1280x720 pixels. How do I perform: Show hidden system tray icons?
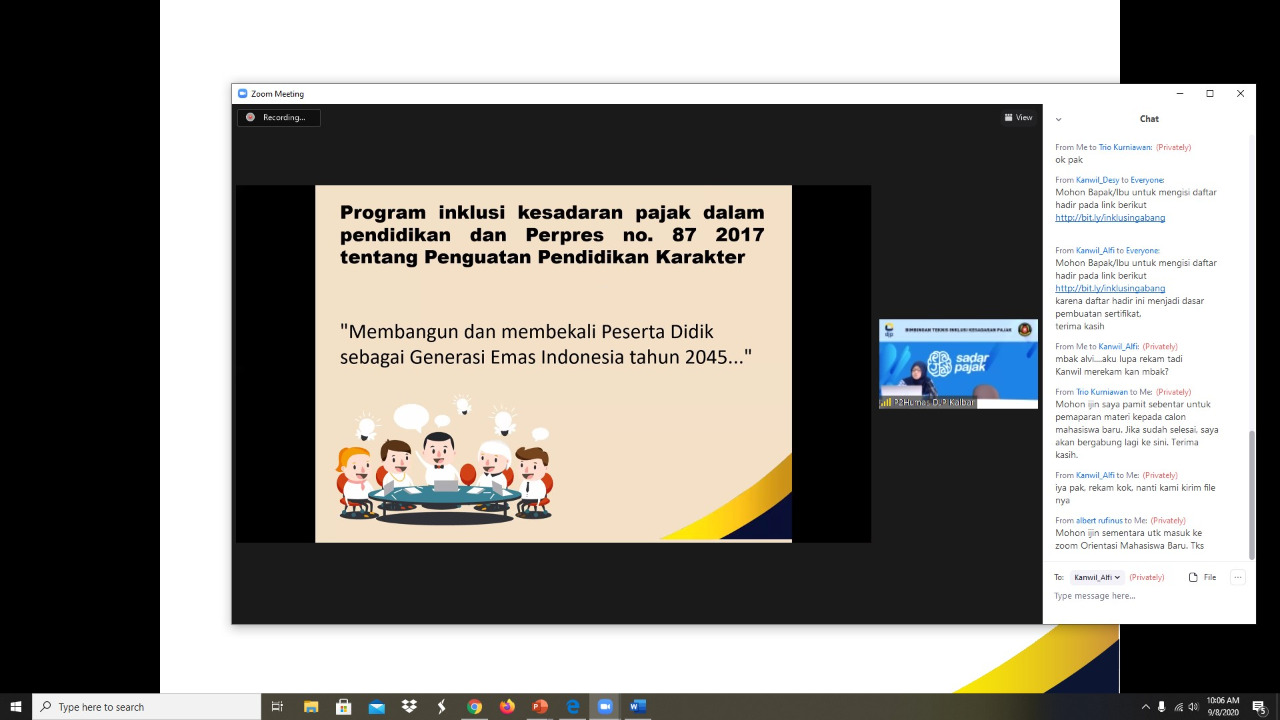1145,707
